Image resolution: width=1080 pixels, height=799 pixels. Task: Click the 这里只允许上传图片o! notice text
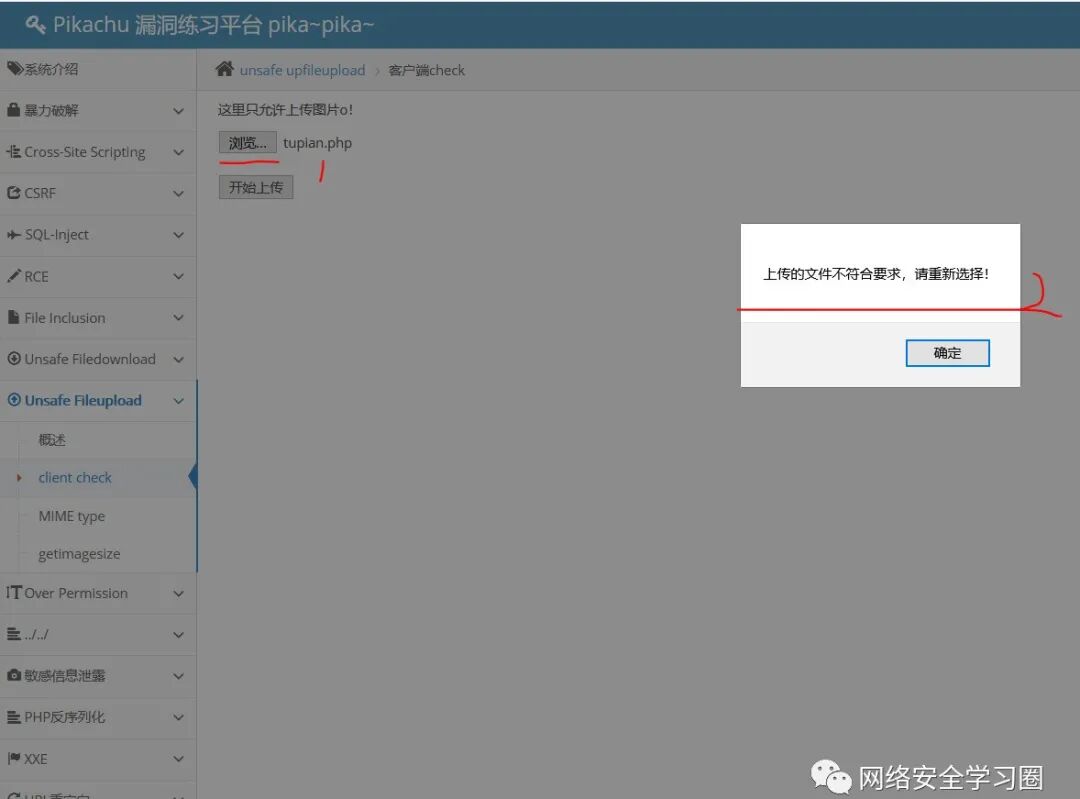[285, 110]
